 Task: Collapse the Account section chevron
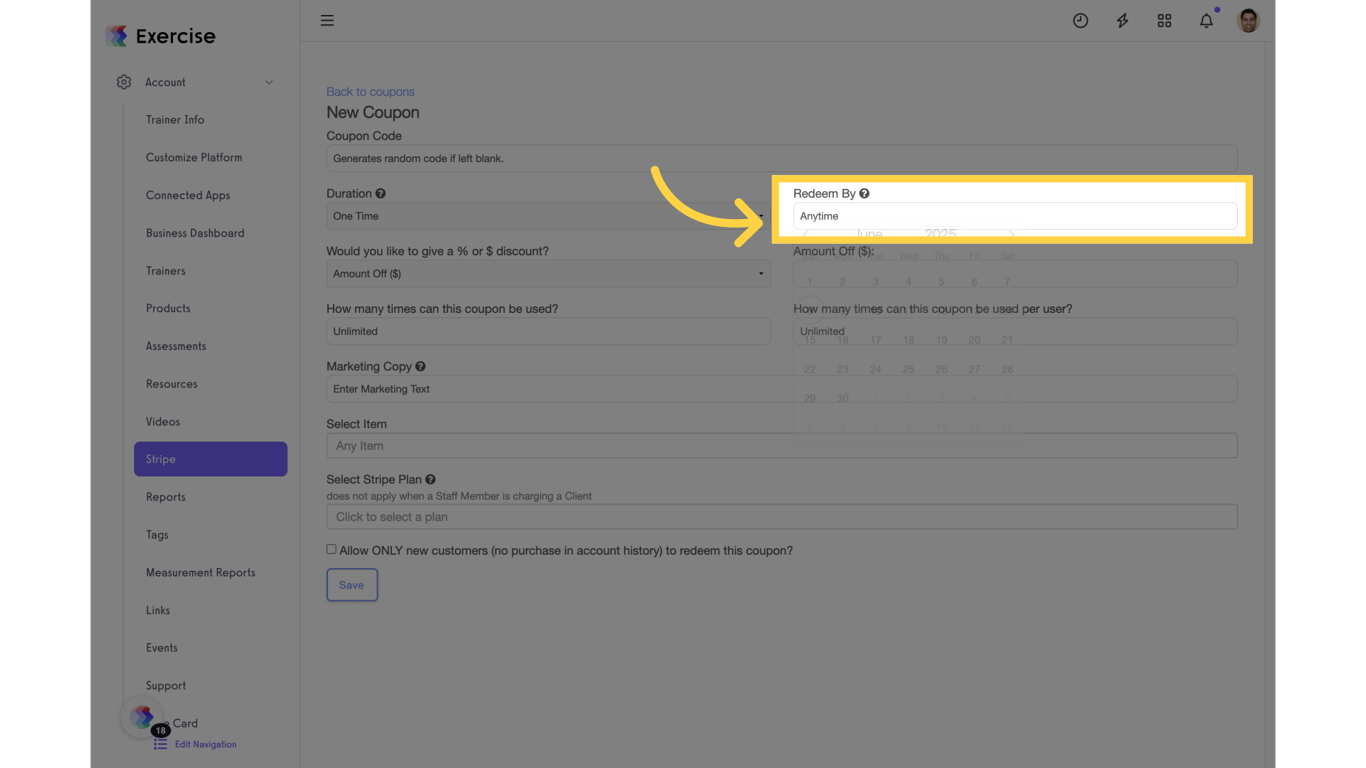(x=269, y=83)
